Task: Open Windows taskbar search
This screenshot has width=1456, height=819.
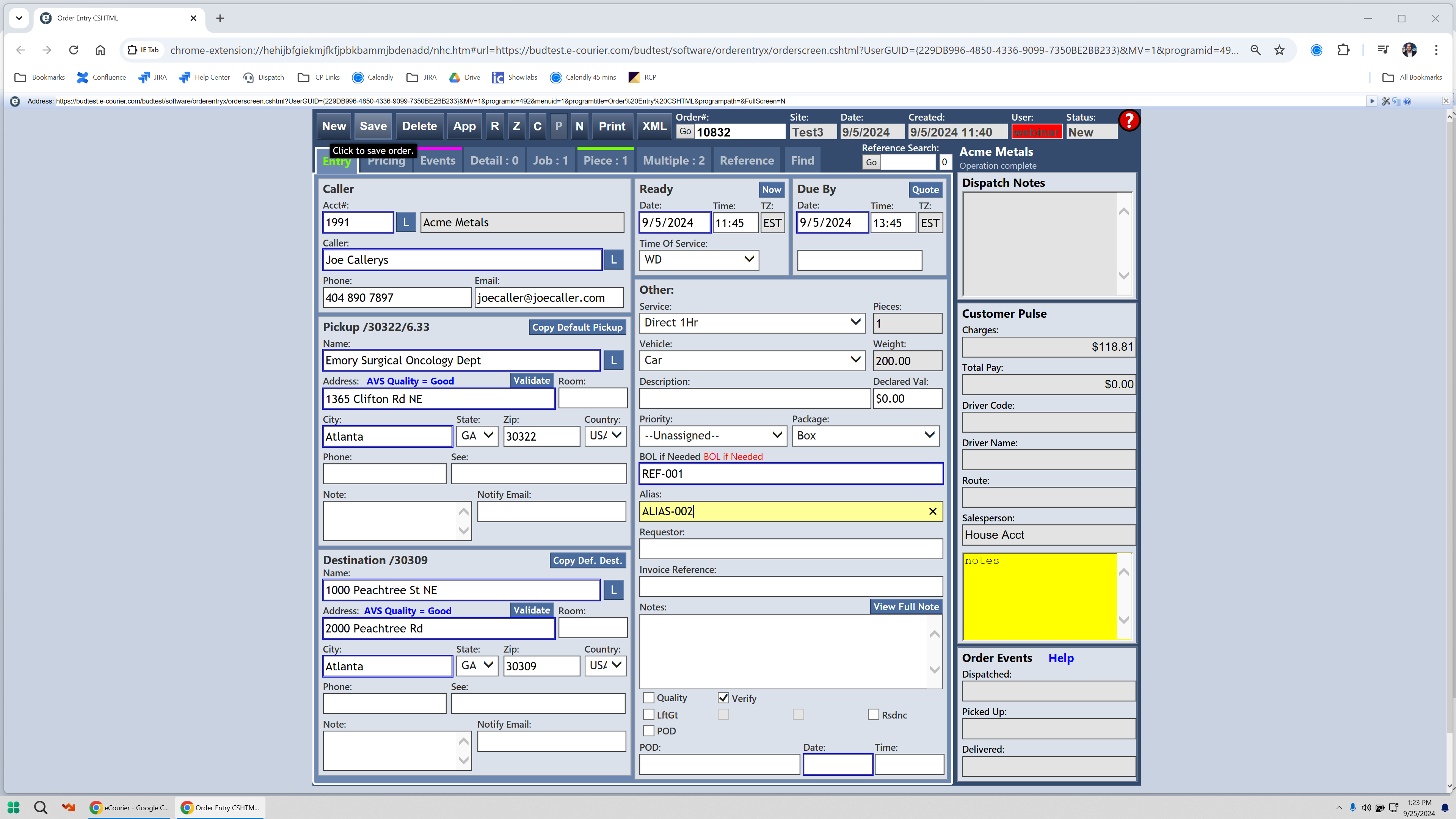Action: coord(41,807)
